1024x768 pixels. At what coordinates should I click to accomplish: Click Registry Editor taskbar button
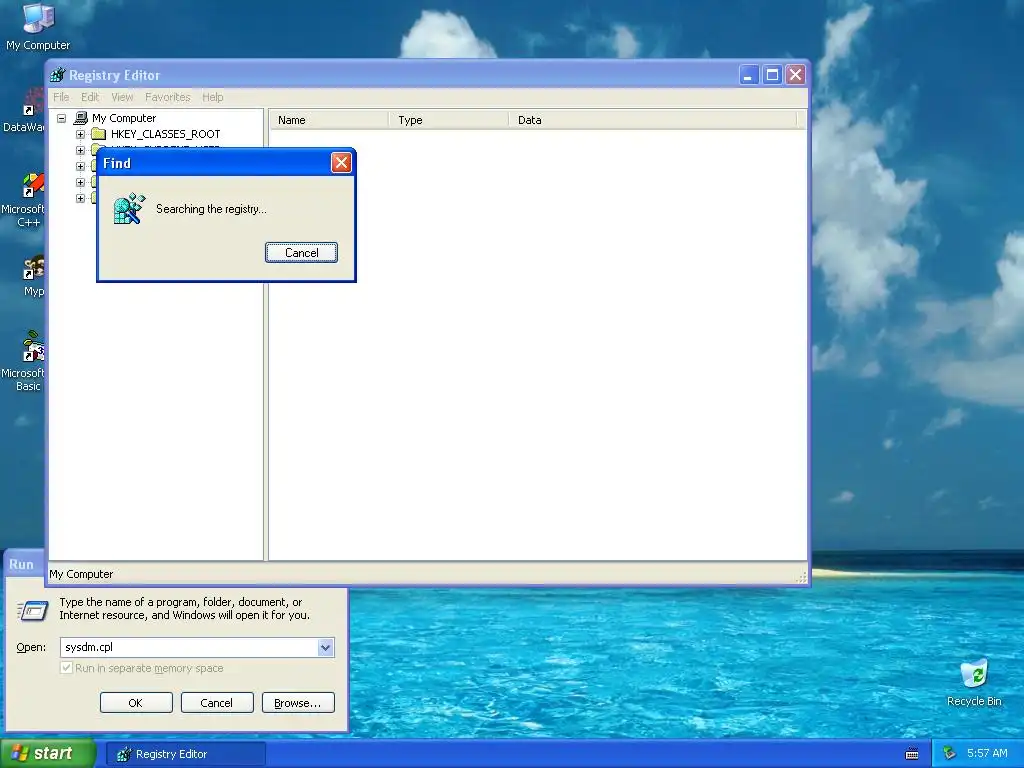pos(185,754)
